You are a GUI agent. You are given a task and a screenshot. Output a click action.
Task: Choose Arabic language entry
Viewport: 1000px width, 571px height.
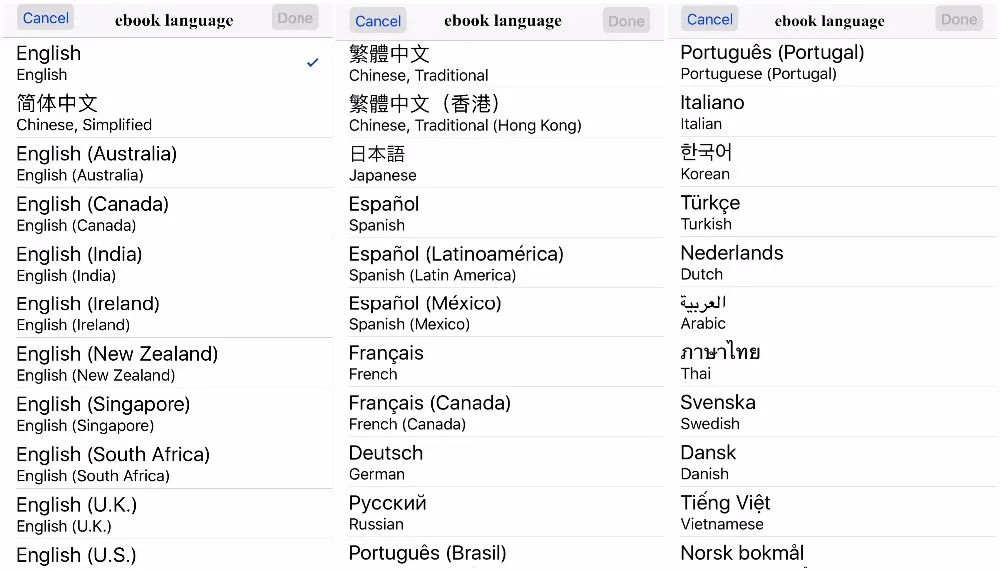[832, 312]
